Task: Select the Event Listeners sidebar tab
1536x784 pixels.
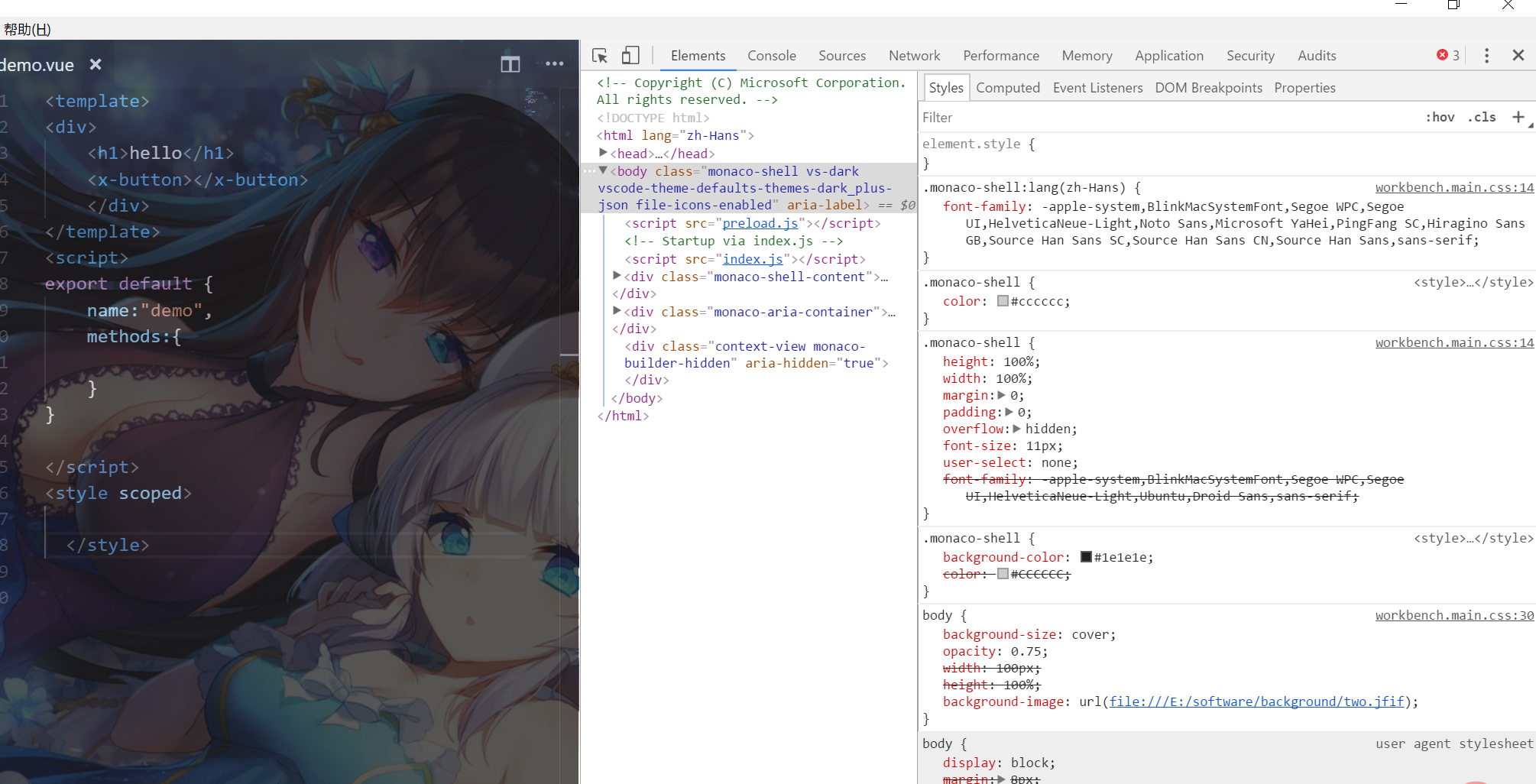Action: click(1097, 88)
